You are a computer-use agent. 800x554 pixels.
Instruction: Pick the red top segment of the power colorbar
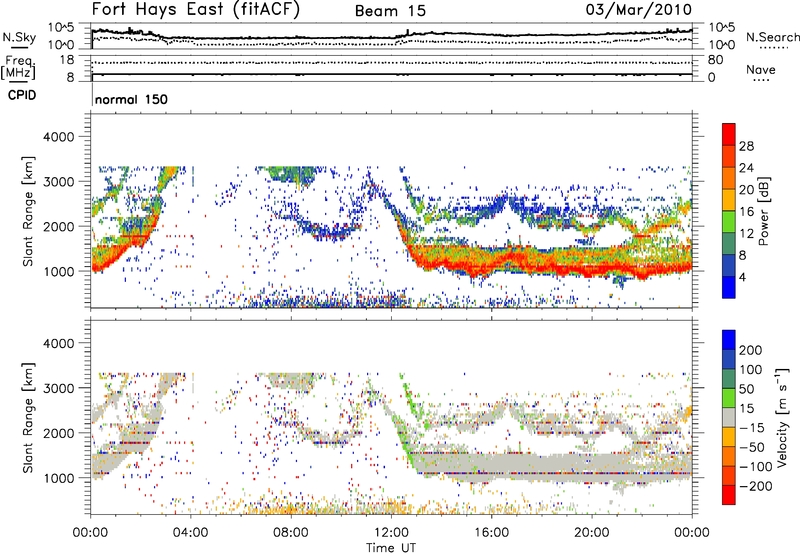tap(729, 134)
